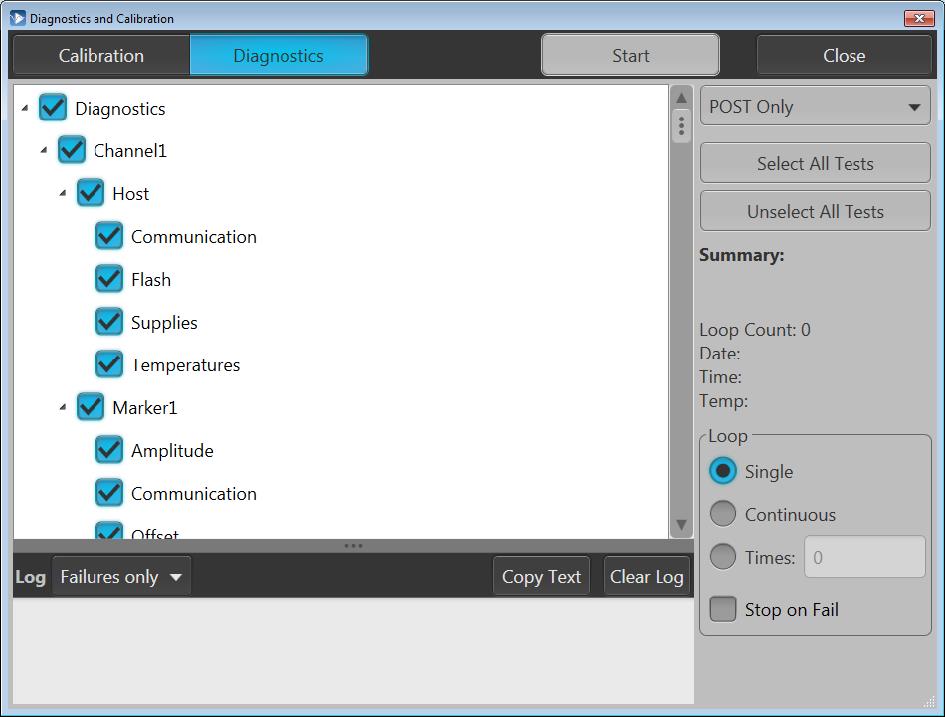Collapse the Channel1 tree node

44,151
